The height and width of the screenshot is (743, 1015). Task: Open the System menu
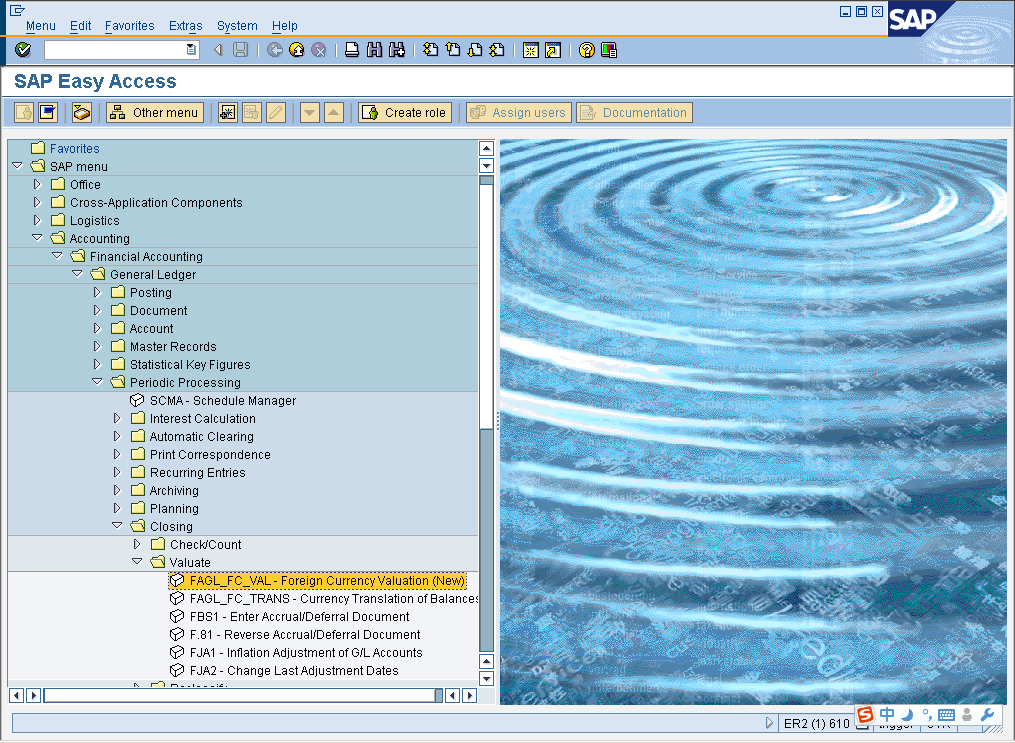[x=236, y=26]
